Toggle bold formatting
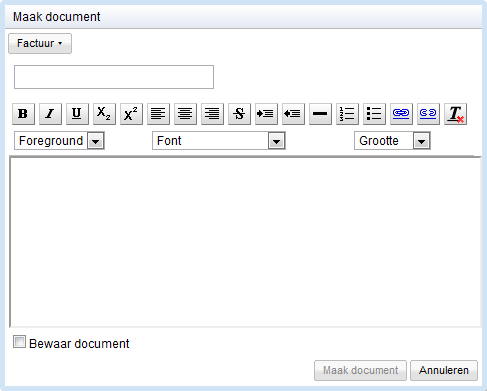487x391 pixels. (x=23, y=114)
